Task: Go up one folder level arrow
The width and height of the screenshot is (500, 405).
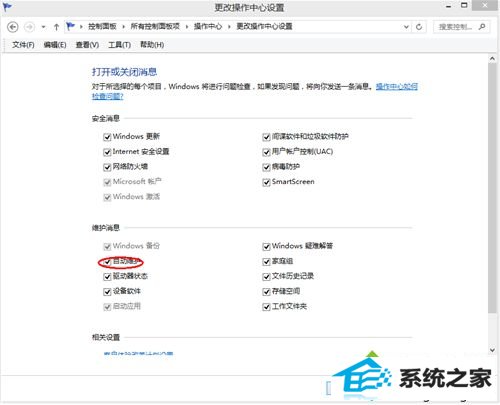Action: (x=56, y=27)
